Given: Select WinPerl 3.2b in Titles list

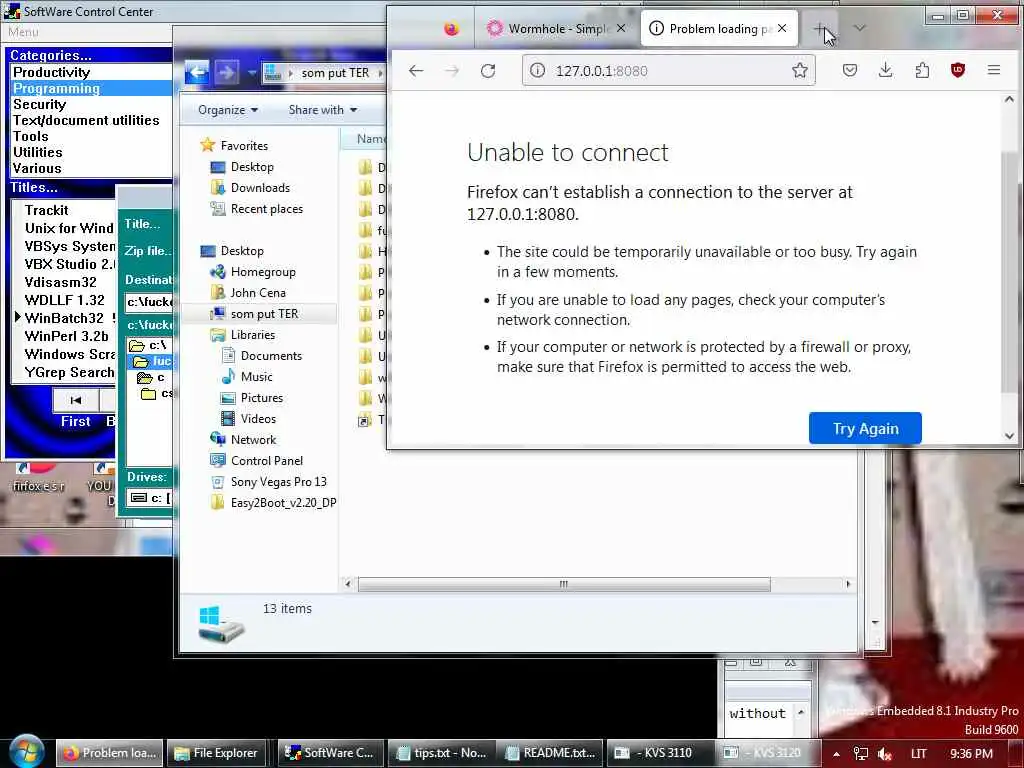Looking at the screenshot, I should [x=66, y=336].
